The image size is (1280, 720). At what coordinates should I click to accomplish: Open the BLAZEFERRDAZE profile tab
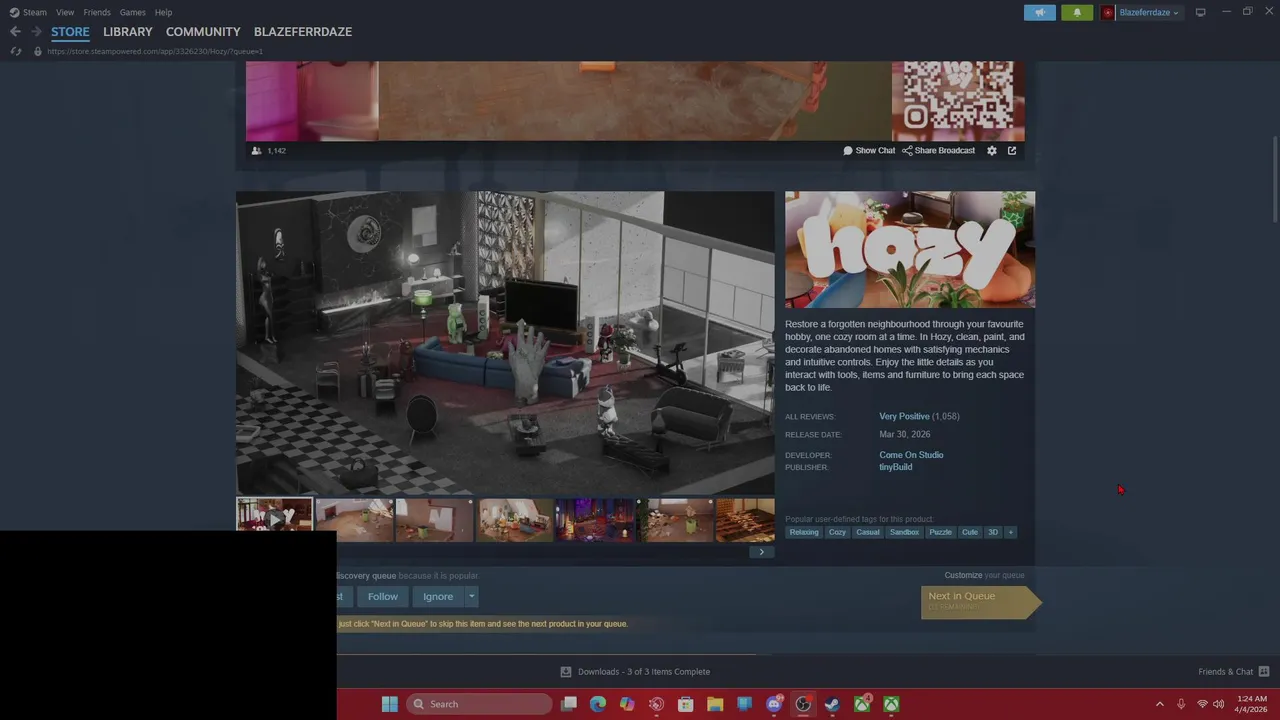click(303, 32)
